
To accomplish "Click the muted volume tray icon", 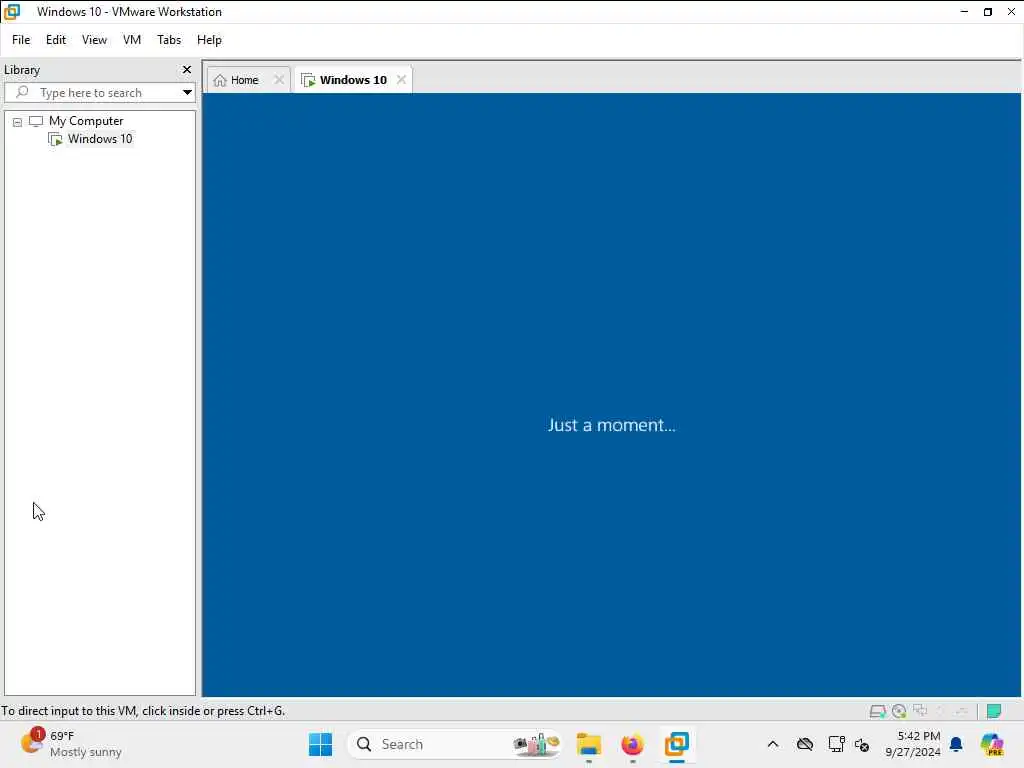I will tap(862, 745).
